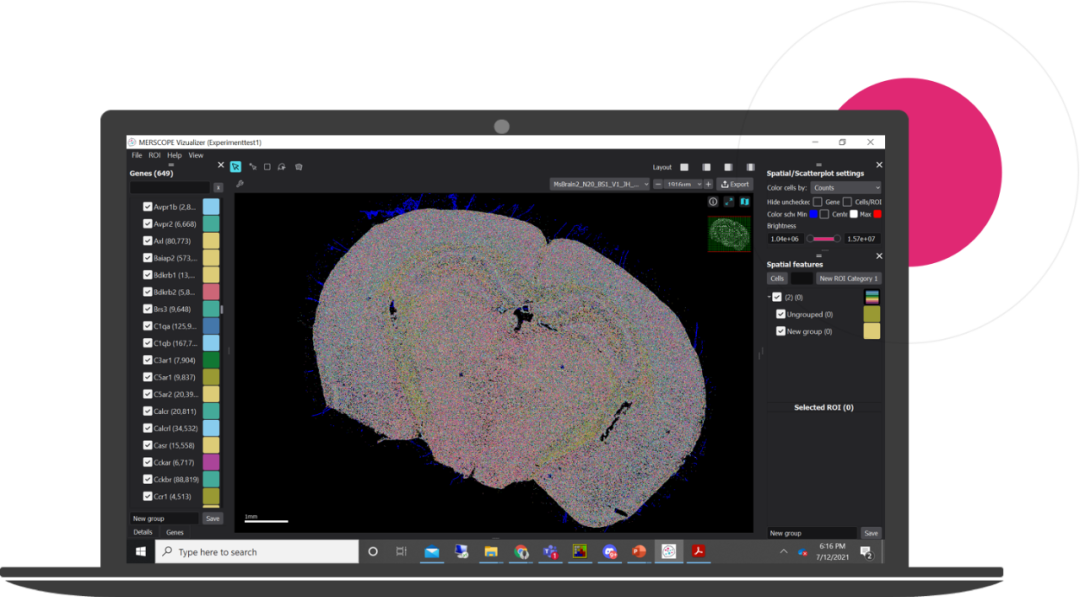The height and width of the screenshot is (597, 1080).
Task: Choose the rectangle ROI drawing tool
Action: (x=267, y=167)
